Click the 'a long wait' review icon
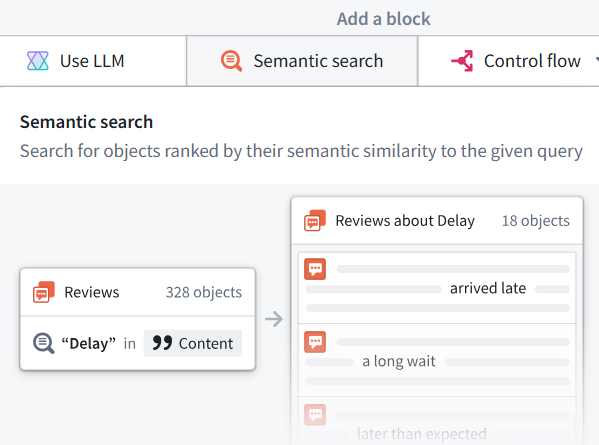The height and width of the screenshot is (445, 599). pyautogui.click(x=315, y=342)
